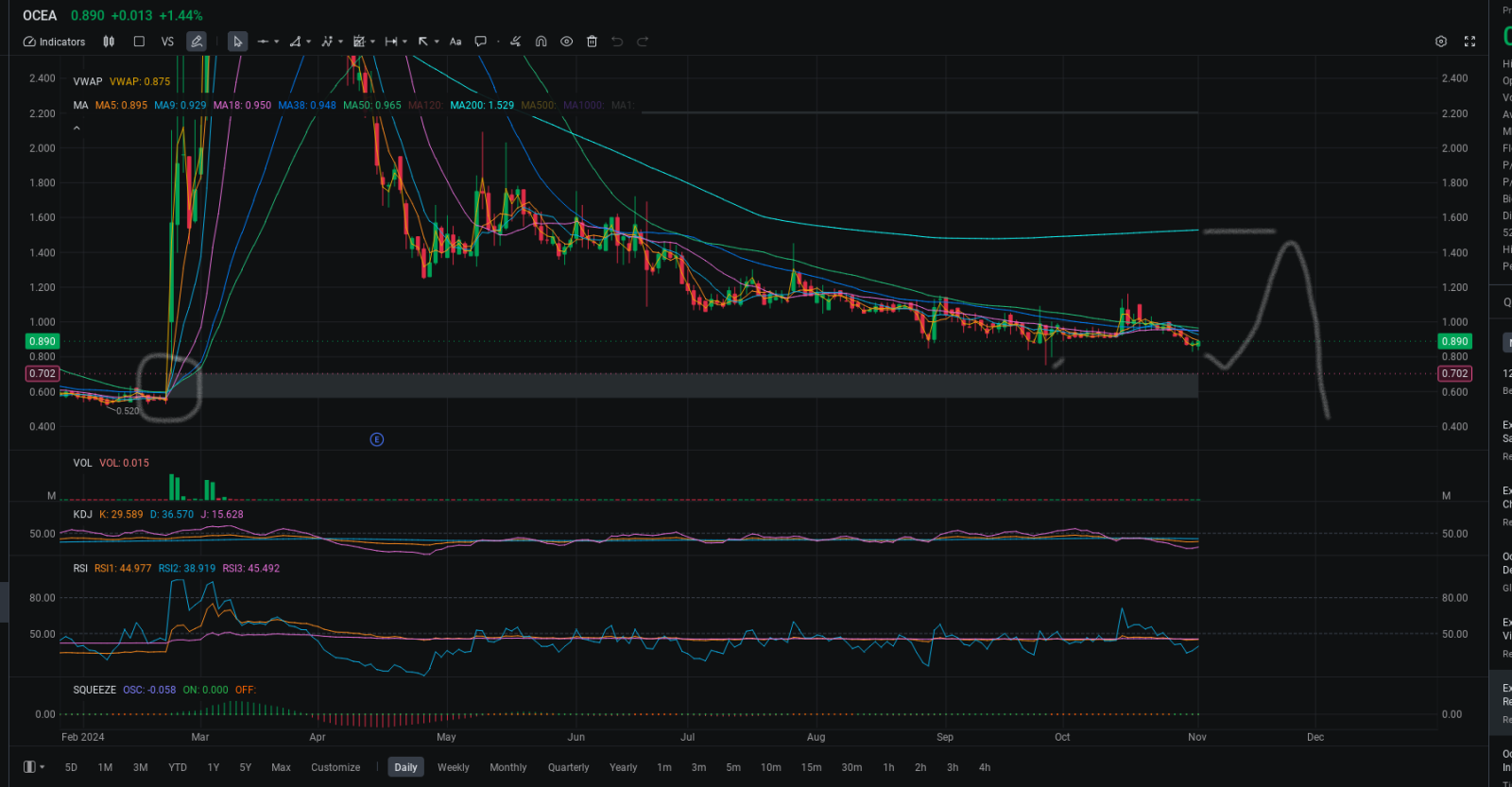Open the VS compare tool
The width and height of the screenshot is (1512, 787).
(167, 42)
